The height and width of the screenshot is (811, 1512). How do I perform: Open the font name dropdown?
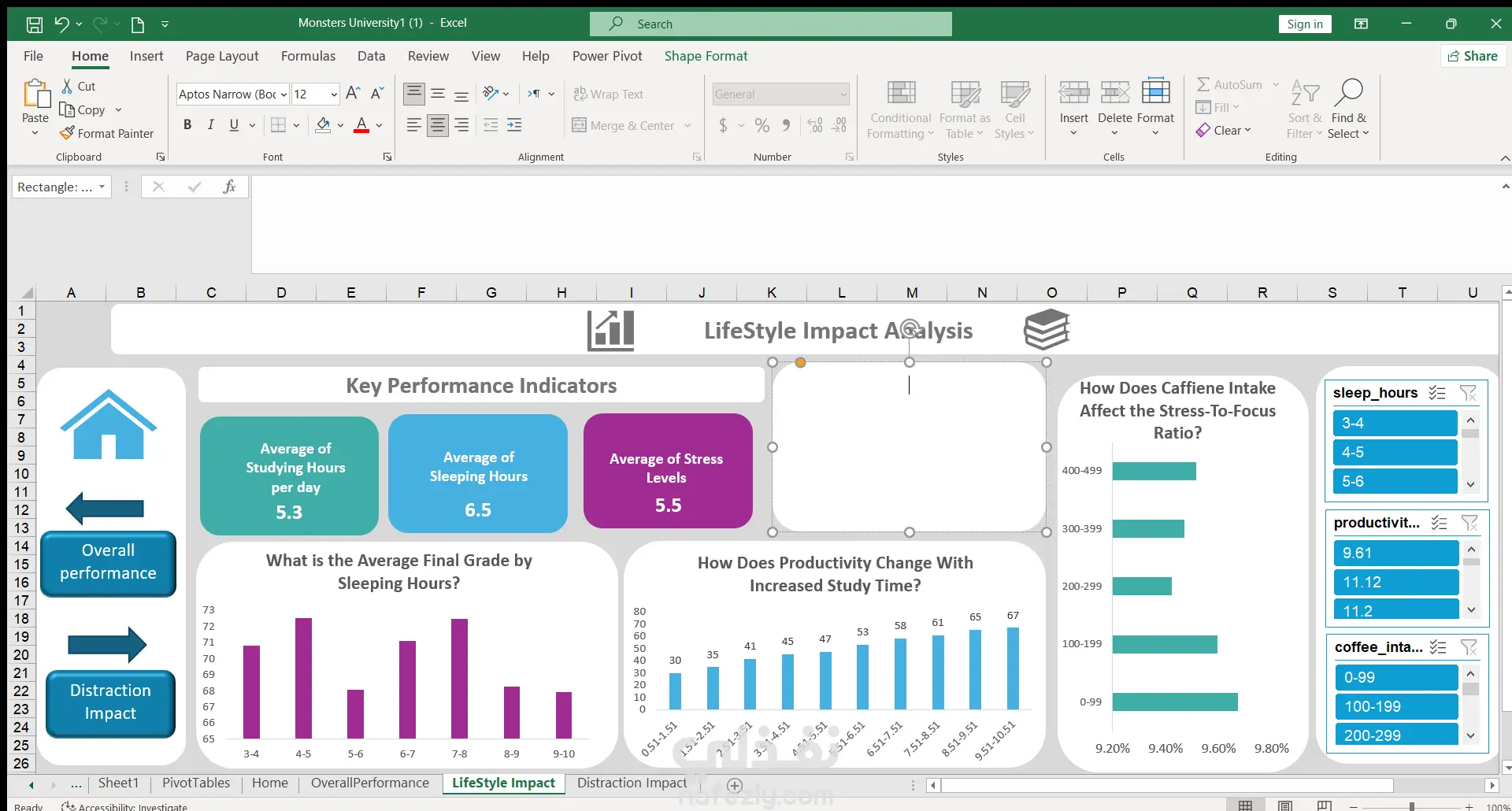[x=283, y=94]
